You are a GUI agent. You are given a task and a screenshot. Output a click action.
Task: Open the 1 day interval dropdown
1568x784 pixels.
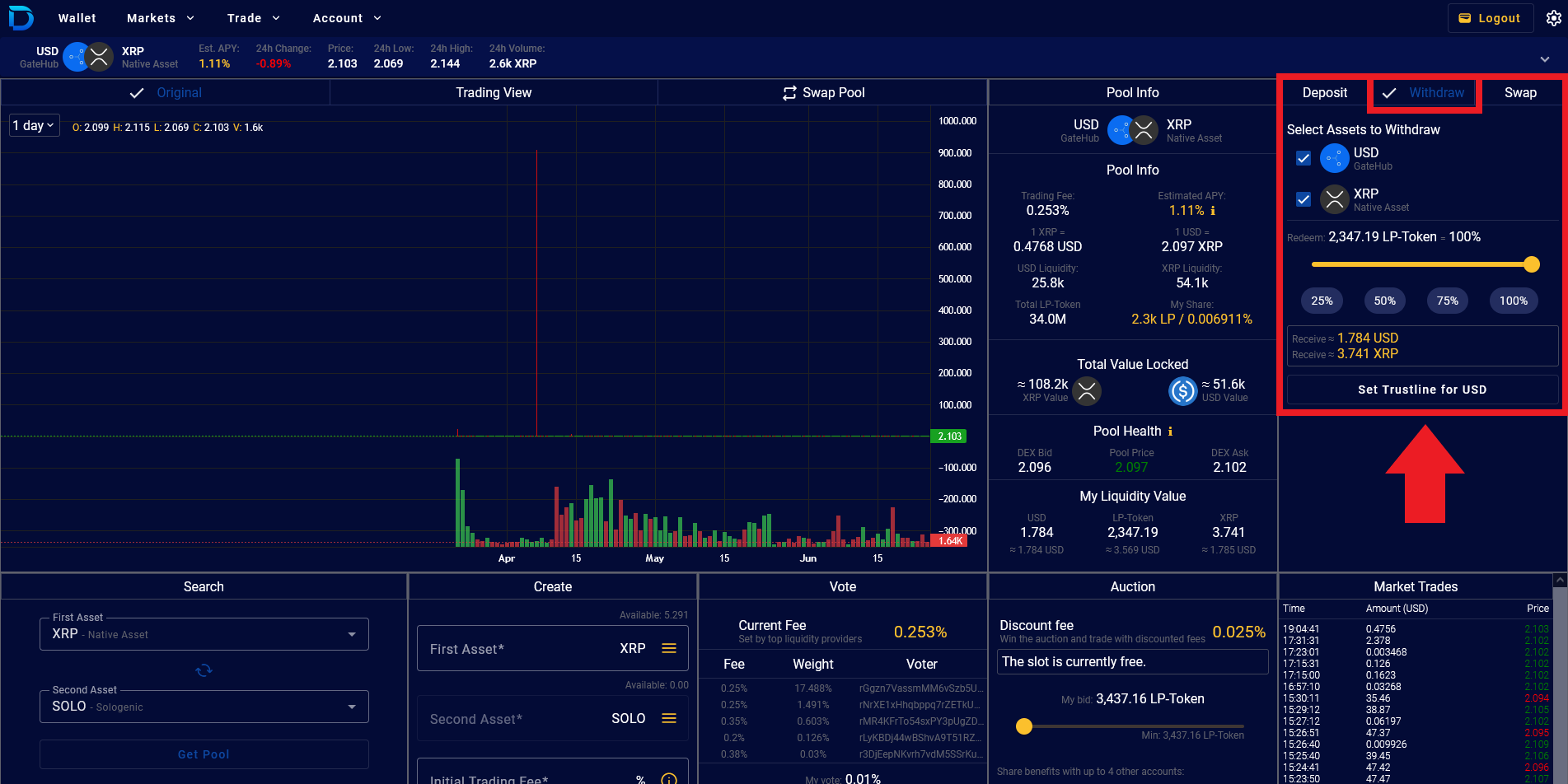[x=34, y=126]
